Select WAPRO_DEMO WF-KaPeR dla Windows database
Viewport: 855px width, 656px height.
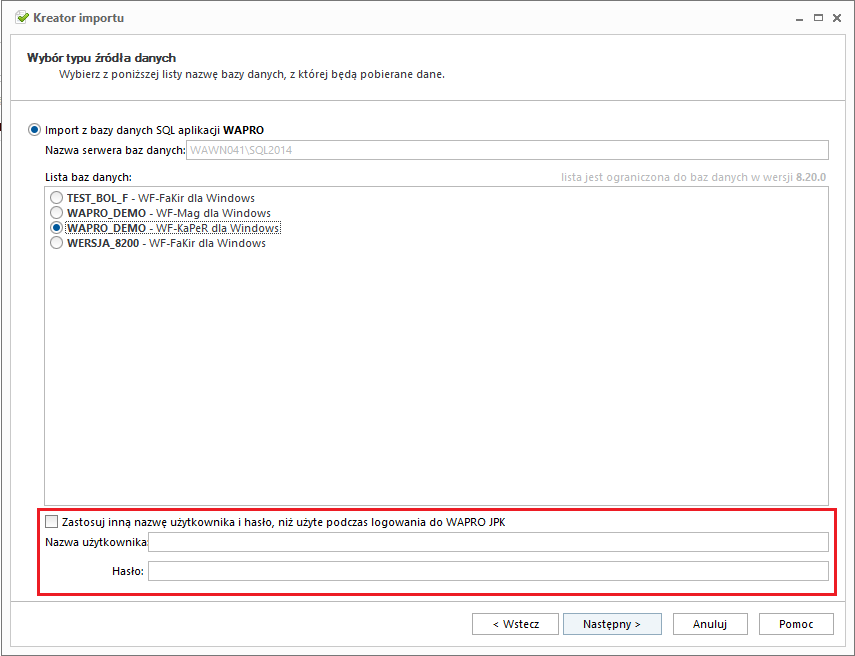click(x=56, y=227)
